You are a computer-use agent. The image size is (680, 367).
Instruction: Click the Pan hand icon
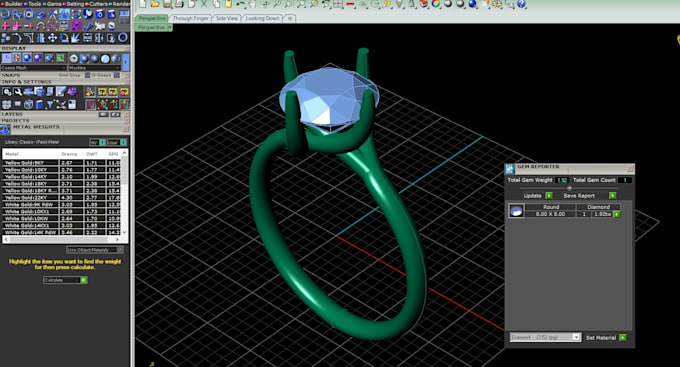(253, 4)
